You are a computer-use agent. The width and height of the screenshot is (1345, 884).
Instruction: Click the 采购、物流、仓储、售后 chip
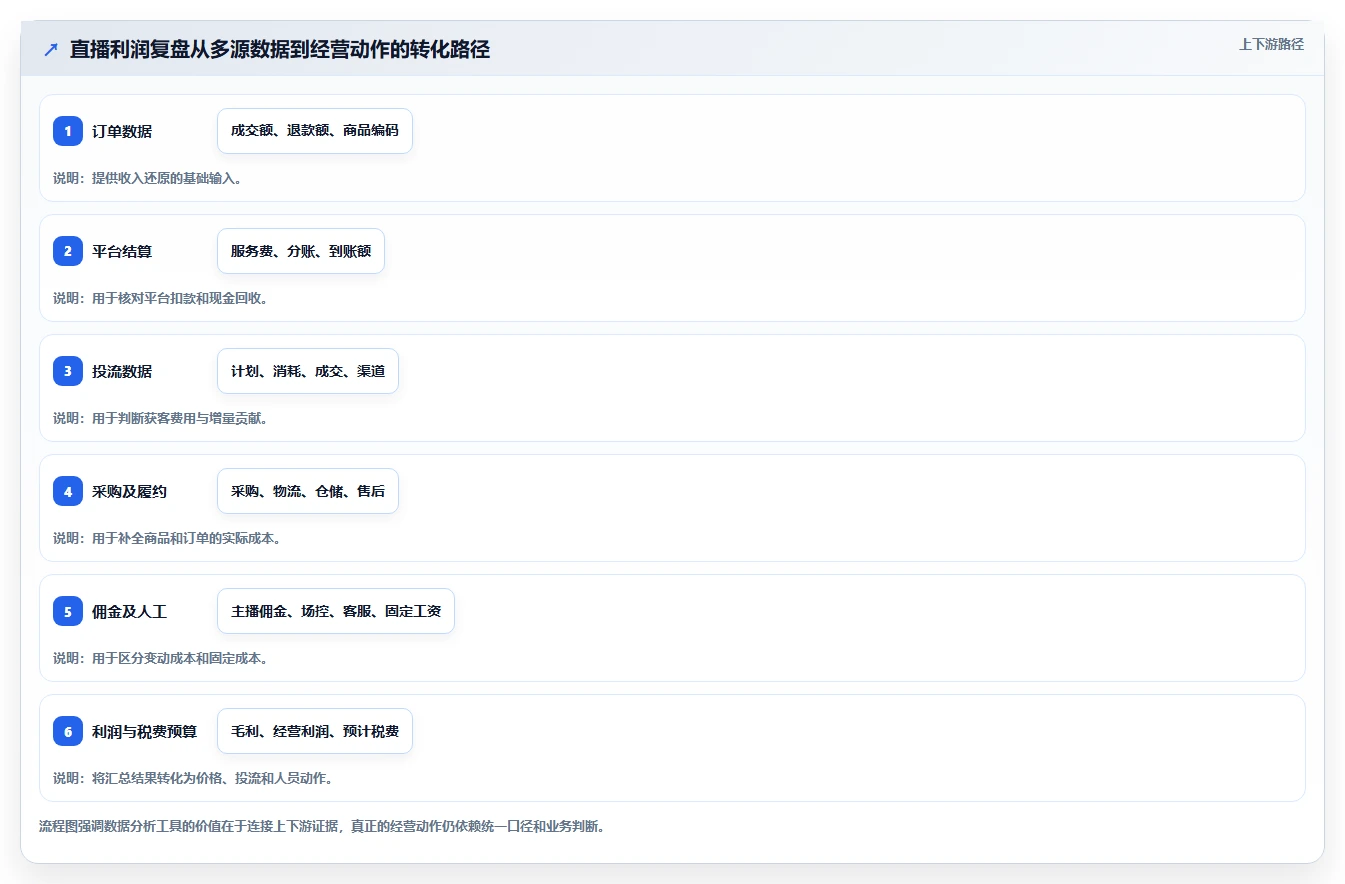click(x=308, y=491)
